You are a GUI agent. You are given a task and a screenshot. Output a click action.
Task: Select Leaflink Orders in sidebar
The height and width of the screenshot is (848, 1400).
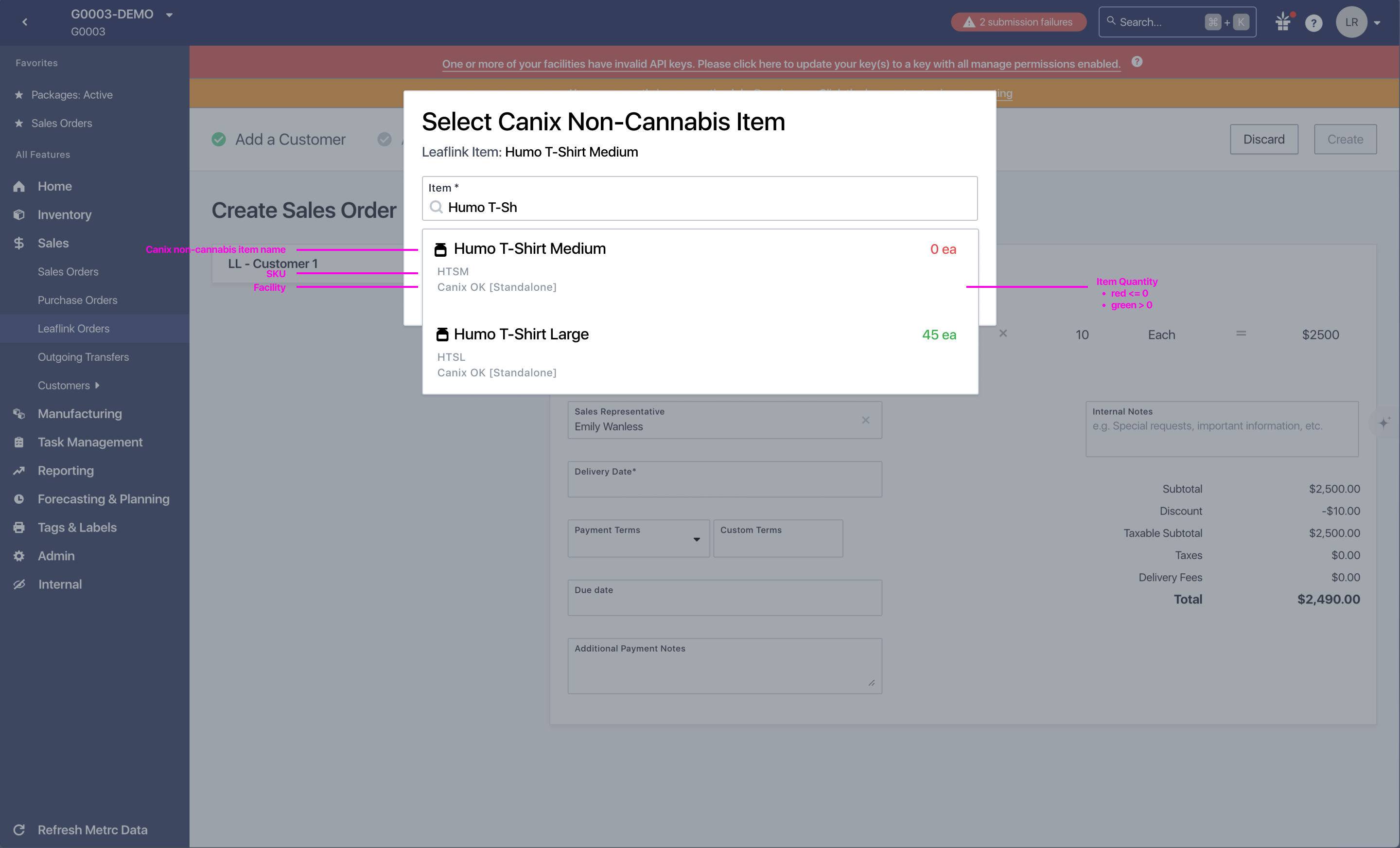[x=73, y=329]
